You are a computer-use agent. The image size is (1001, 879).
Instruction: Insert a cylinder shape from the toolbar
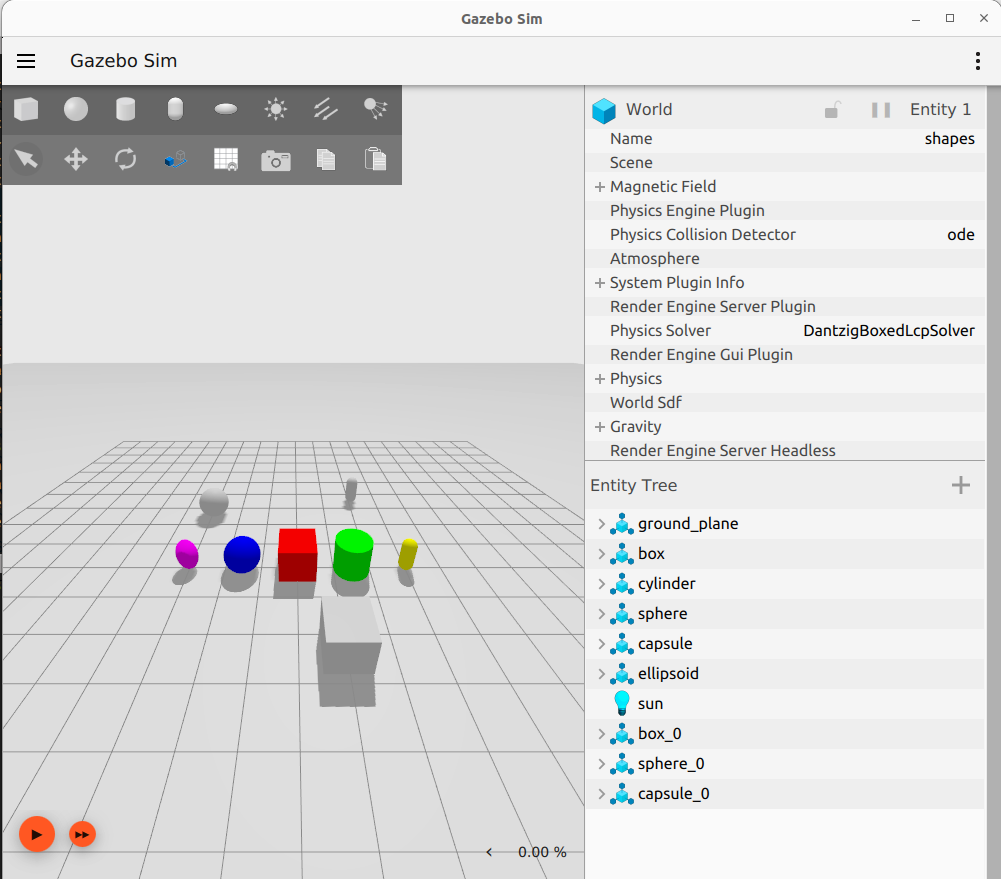pyautogui.click(x=126, y=109)
